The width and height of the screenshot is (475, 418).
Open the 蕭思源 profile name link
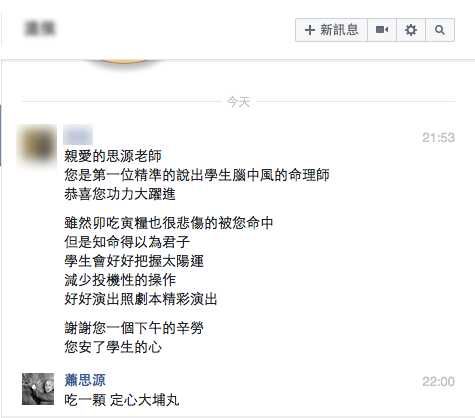[x=85, y=380]
